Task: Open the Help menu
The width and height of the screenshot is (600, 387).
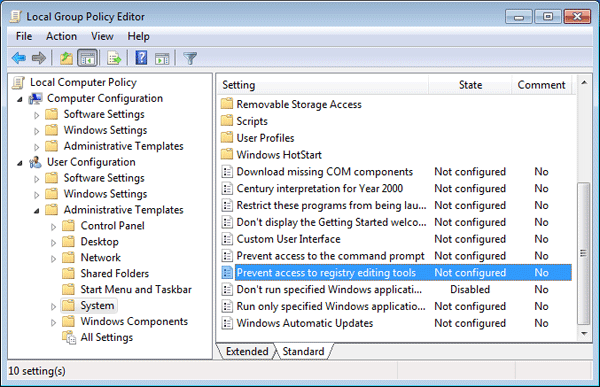Action: (138, 36)
